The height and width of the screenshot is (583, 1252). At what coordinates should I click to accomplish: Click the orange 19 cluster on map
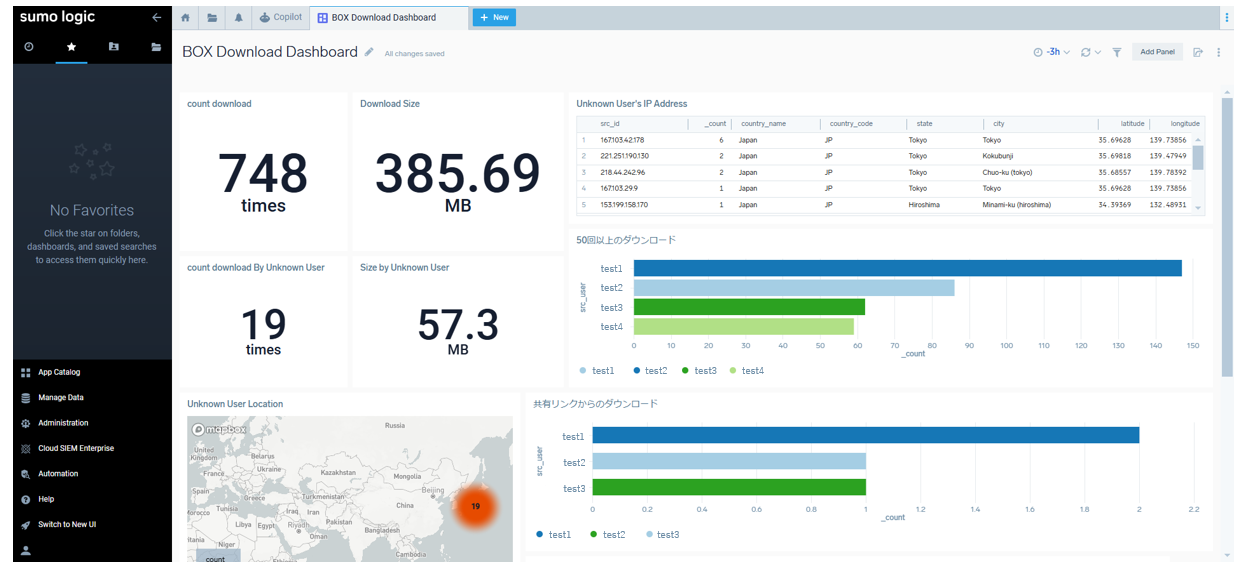tap(476, 507)
